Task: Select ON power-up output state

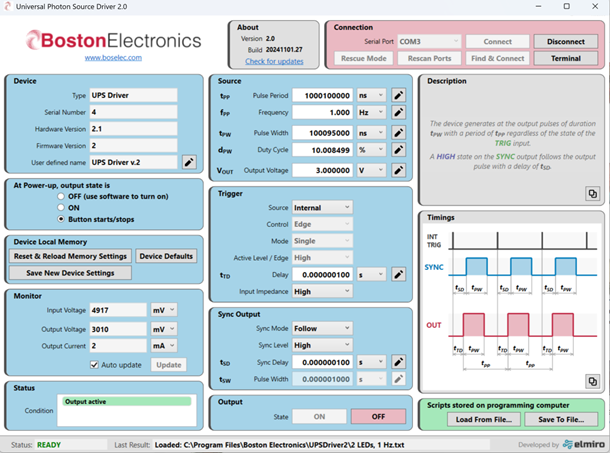Action: click(61, 207)
